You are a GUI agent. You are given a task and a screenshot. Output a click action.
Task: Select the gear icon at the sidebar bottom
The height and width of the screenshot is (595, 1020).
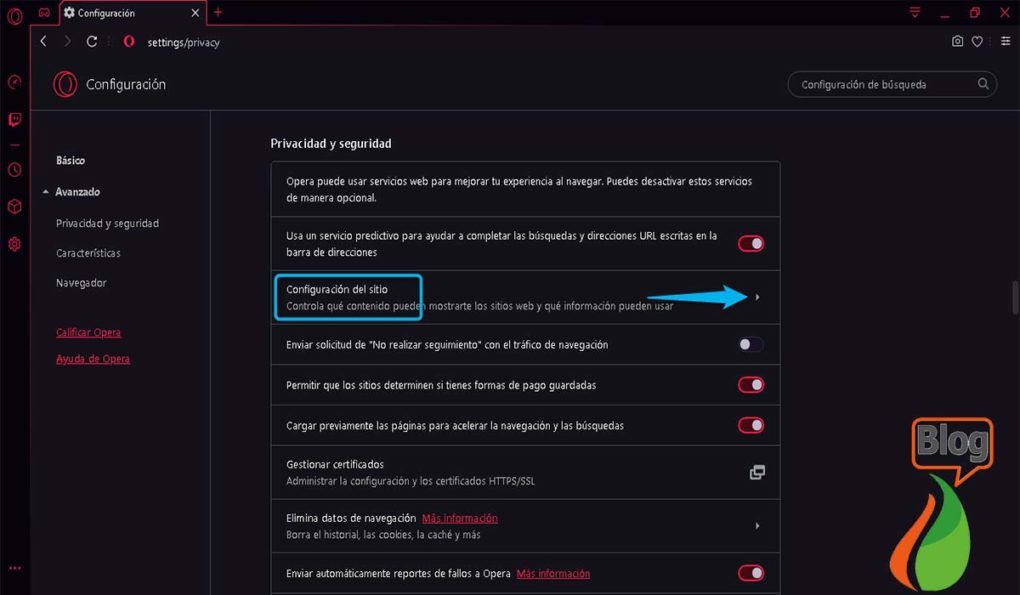tap(13, 243)
